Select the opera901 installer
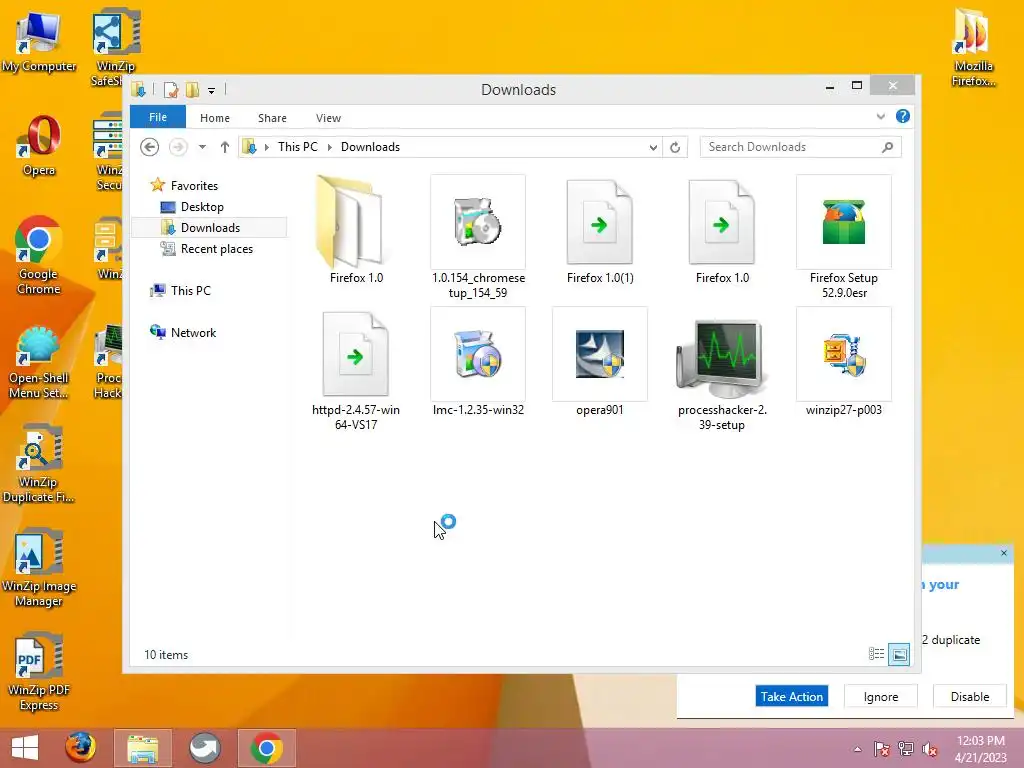Viewport: 1024px width, 768px height. pos(600,362)
